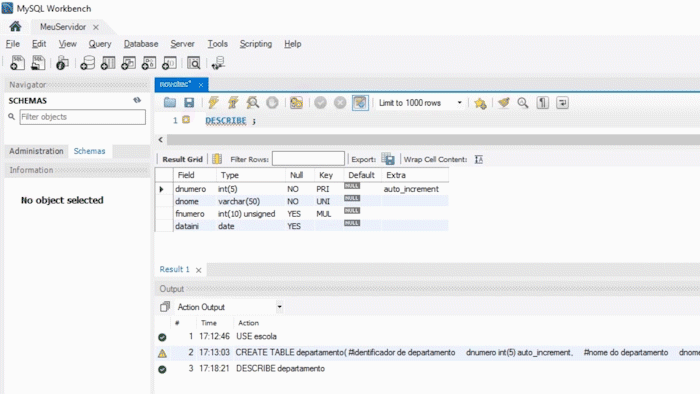700x394 pixels.
Task: Select the Result 1 tab
Action: point(175,270)
